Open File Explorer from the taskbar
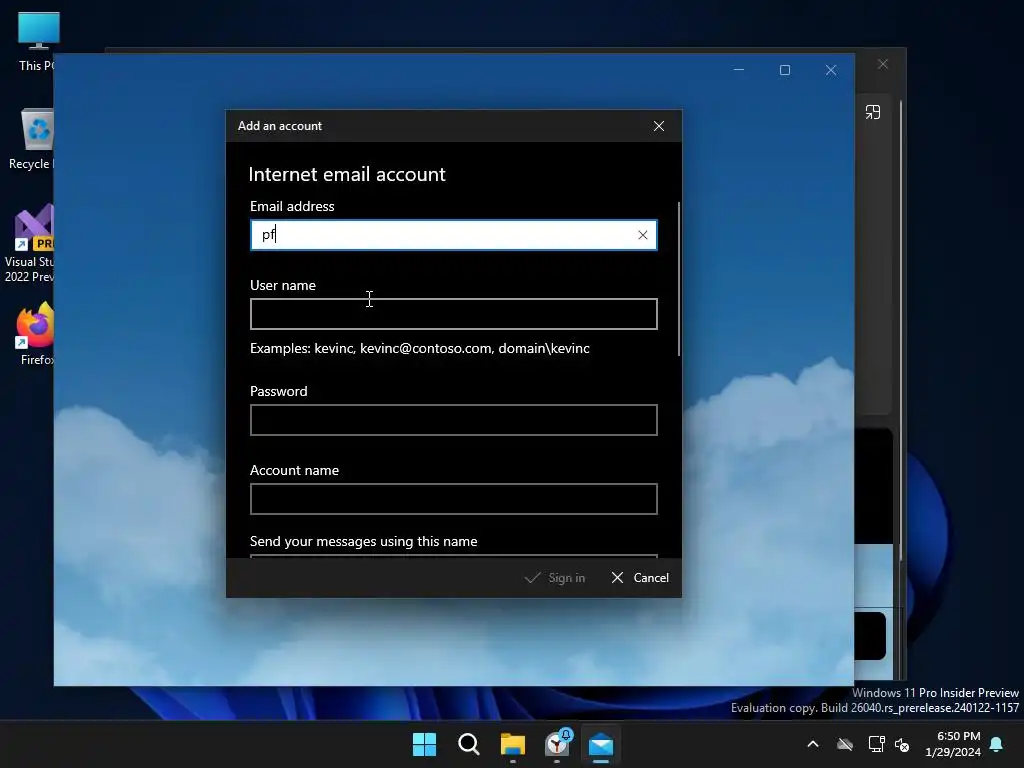1024x768 pixels. pyautogui.click(x=513, y=744)
